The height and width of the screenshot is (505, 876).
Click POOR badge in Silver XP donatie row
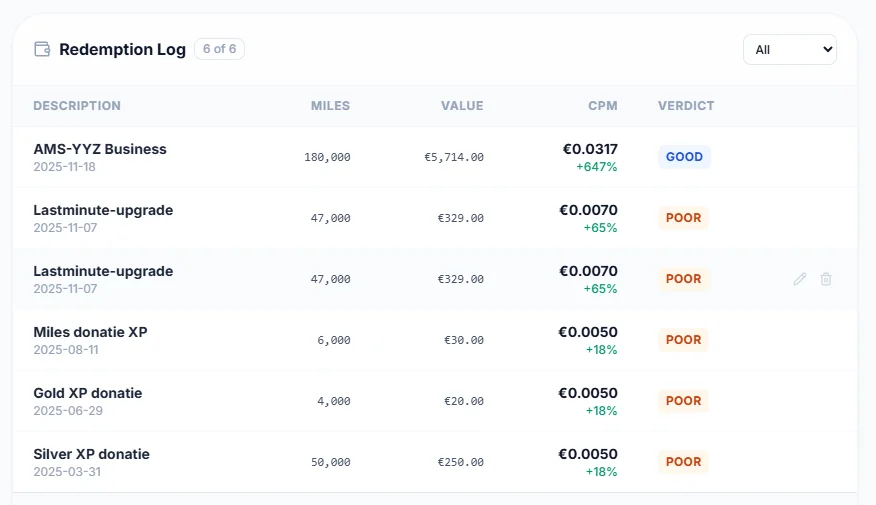click(x=683, y=461)
